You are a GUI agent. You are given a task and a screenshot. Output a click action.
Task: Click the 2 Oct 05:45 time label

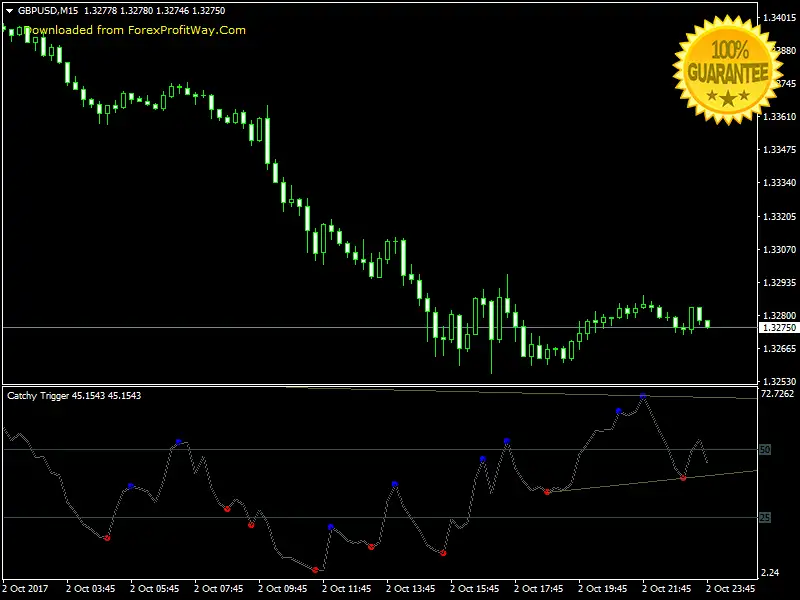(155, 589)
